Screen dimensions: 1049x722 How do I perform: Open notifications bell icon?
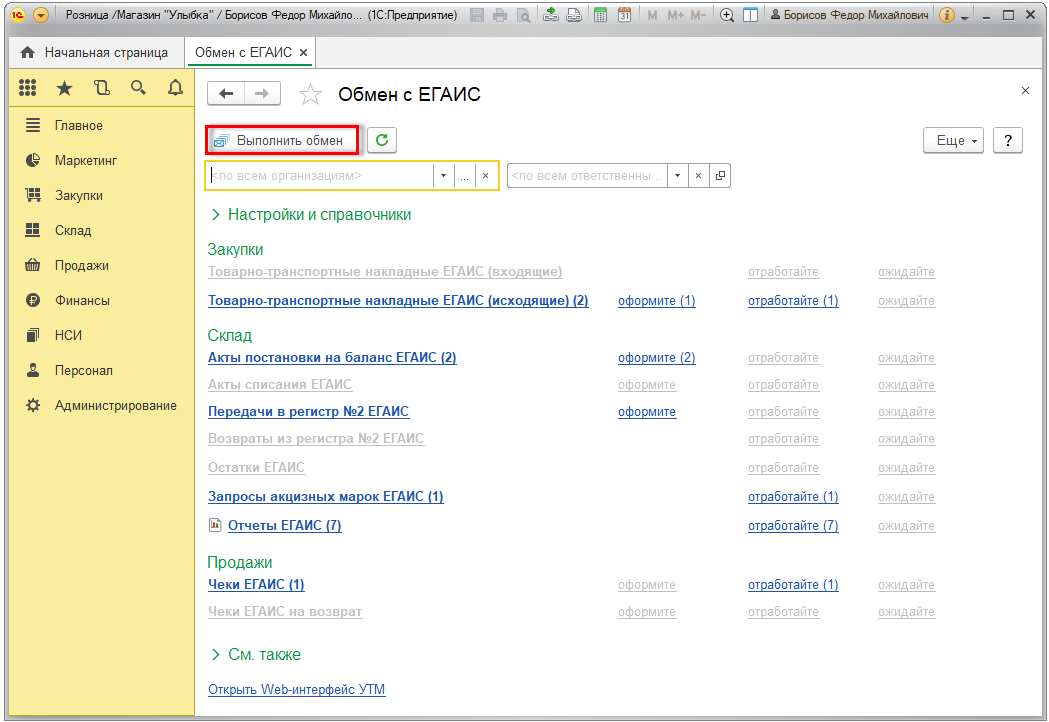(175, 88)
